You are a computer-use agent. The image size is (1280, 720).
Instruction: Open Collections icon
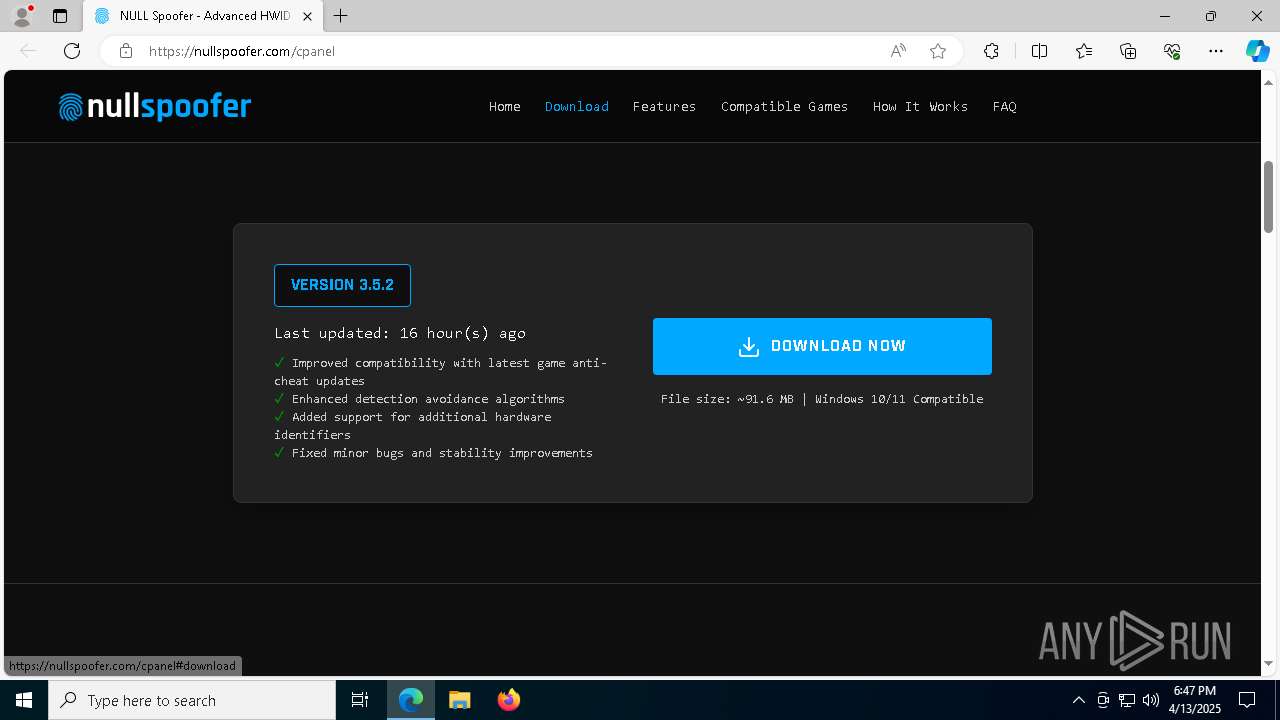[x=1128, y=51]
